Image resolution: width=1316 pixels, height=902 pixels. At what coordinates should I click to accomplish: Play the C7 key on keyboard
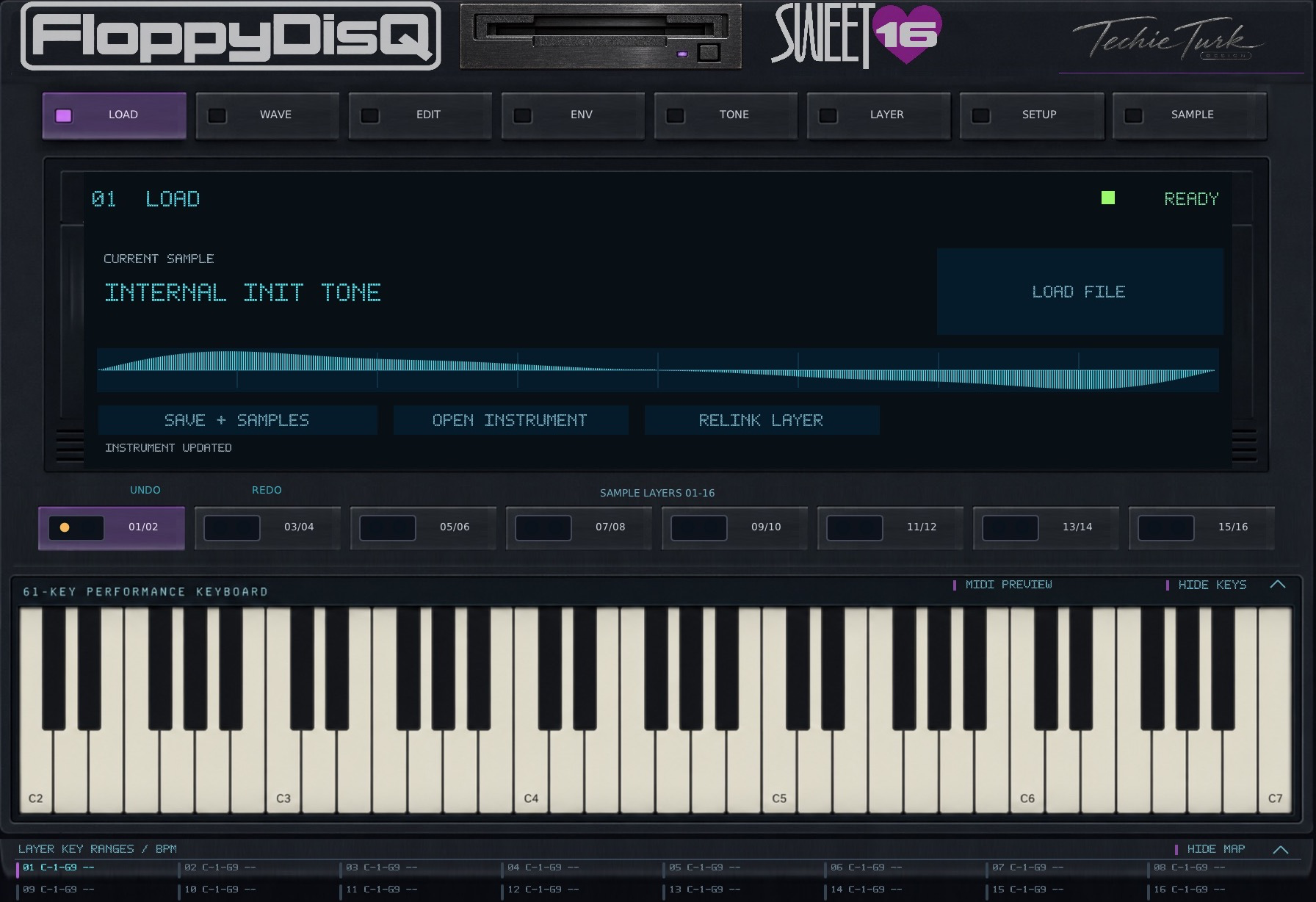point(1275,771)
